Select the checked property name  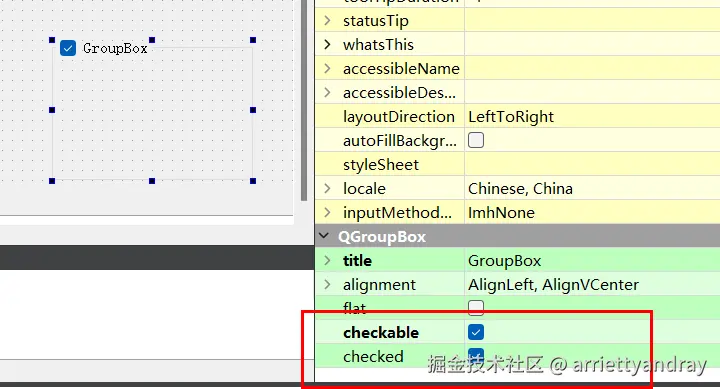click(373, 356)
